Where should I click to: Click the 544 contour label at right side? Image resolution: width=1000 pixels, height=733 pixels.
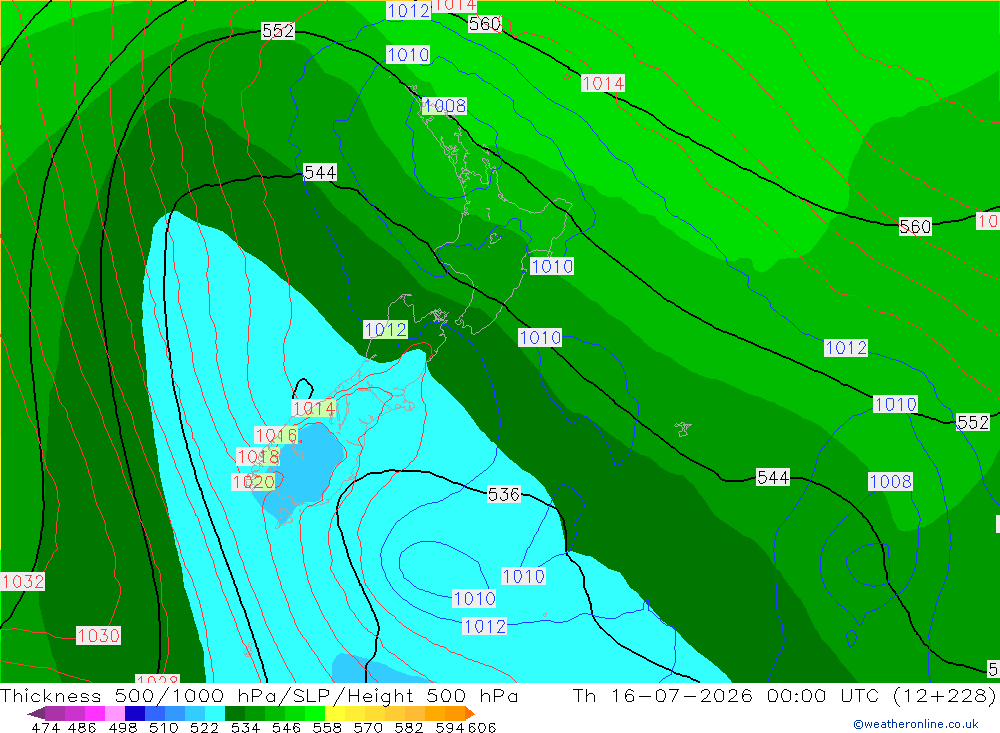pyautogui.click(x=773, y=477)
